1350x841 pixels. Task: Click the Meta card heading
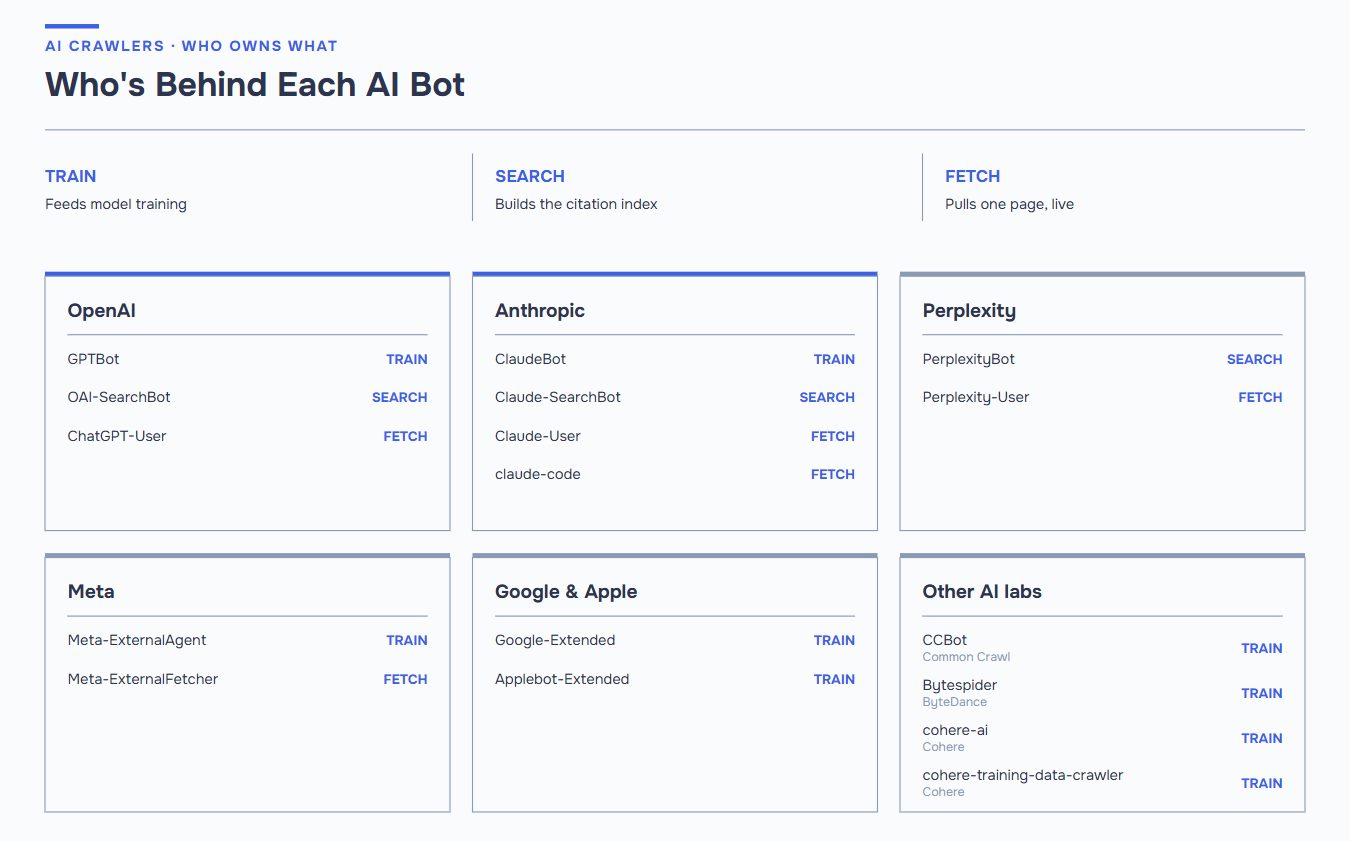[91, 592]
